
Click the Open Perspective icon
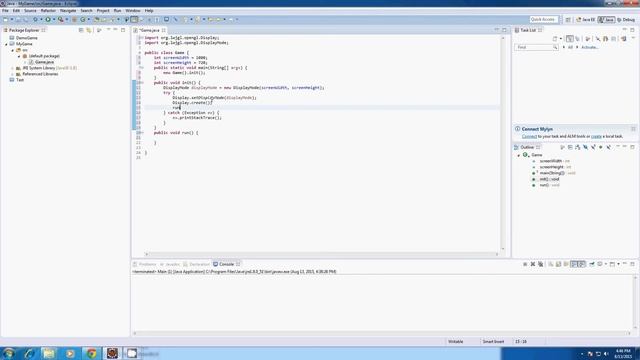click(568, 20)
